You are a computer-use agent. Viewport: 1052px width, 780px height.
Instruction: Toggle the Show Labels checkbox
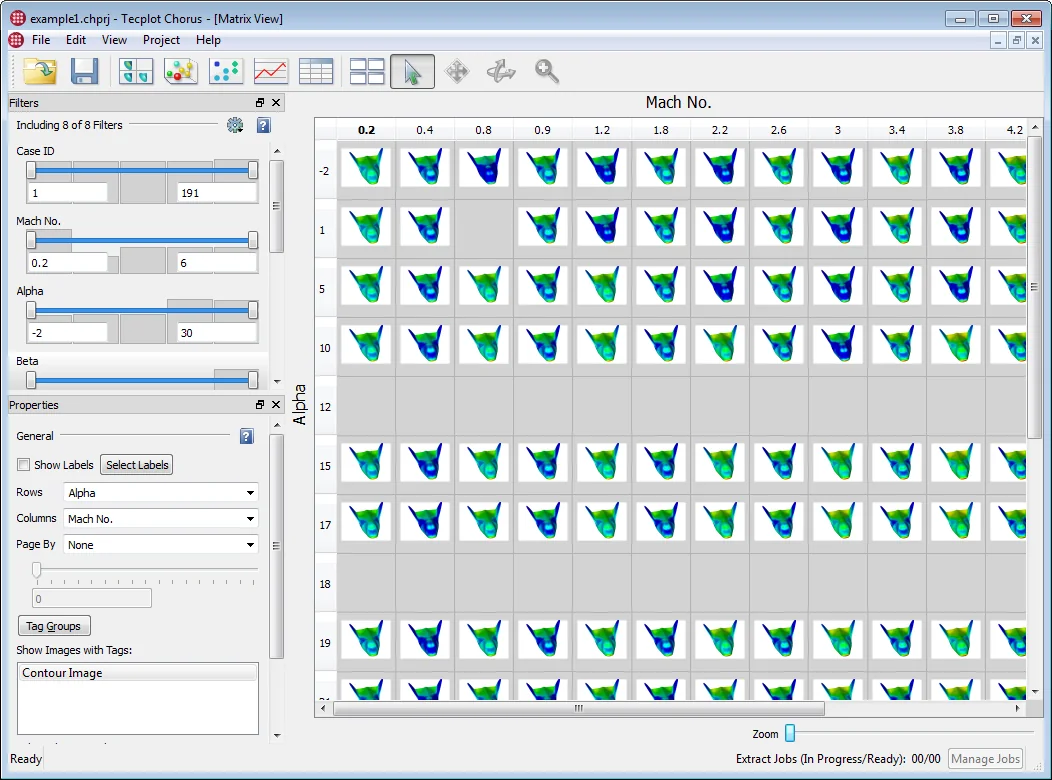(x=24, y=465)
